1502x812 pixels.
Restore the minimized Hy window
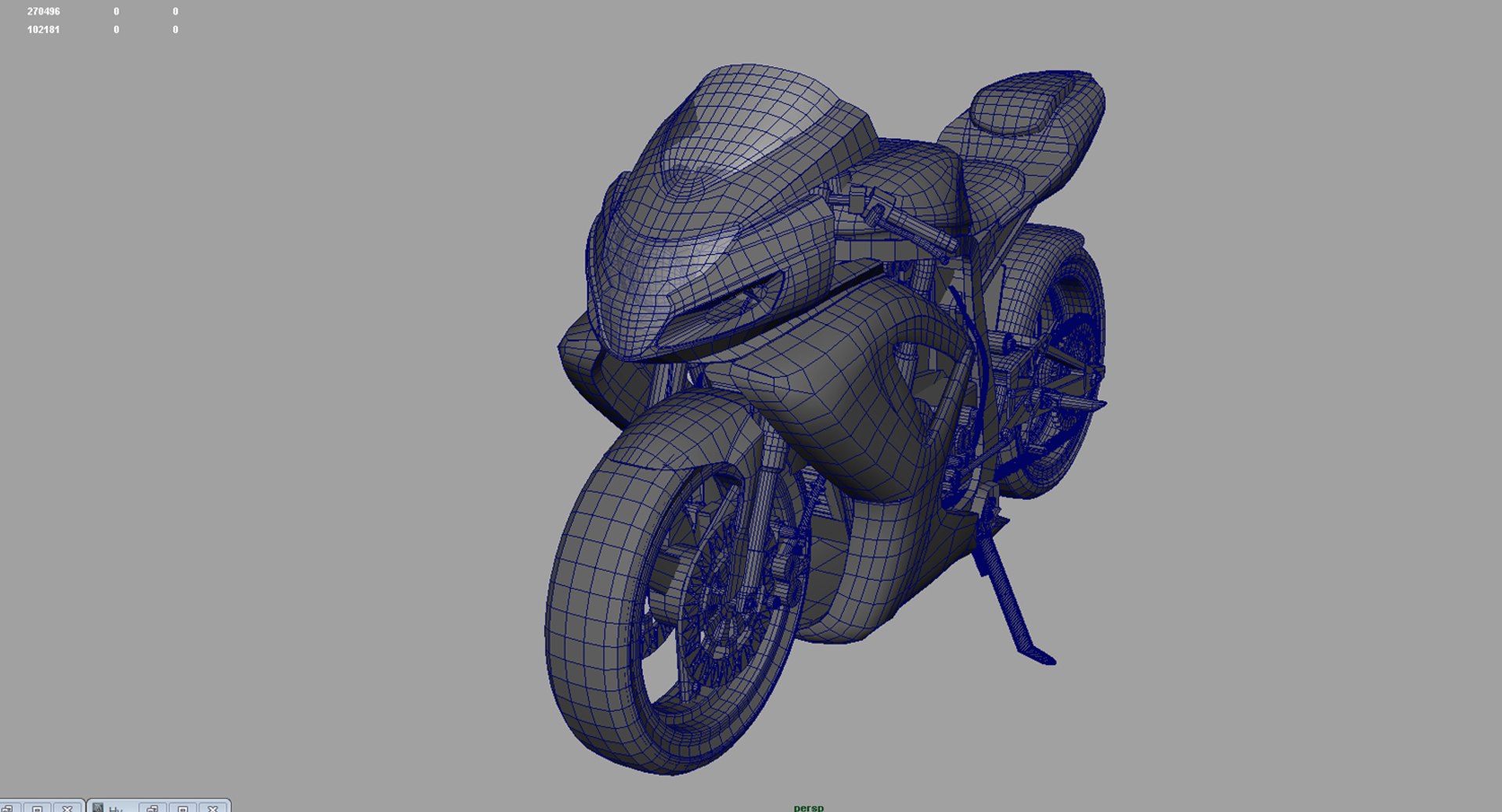(x=153, y=808)
